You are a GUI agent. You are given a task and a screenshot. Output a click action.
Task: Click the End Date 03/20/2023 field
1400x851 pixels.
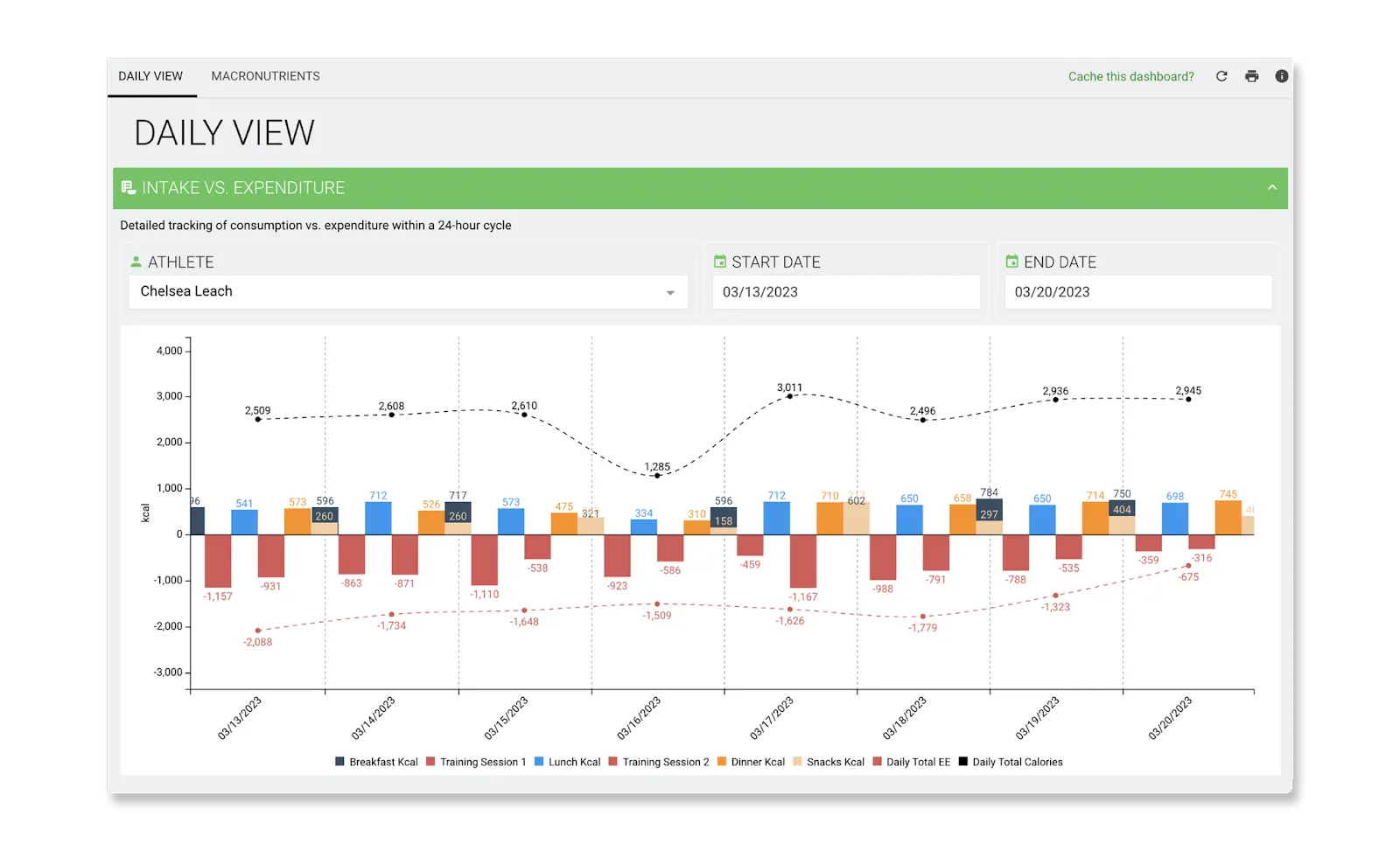[1138, 292]
